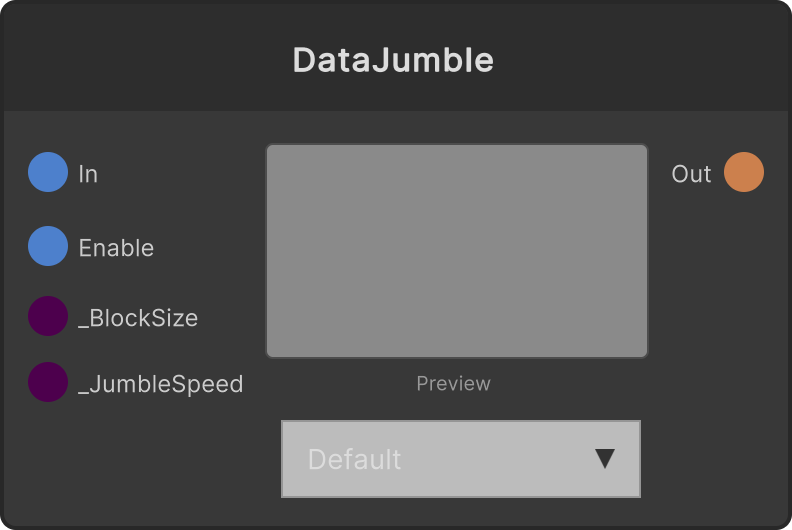Click the DataJumble node title
This screenshot has width=792, height=530.
tap(393, 60)
